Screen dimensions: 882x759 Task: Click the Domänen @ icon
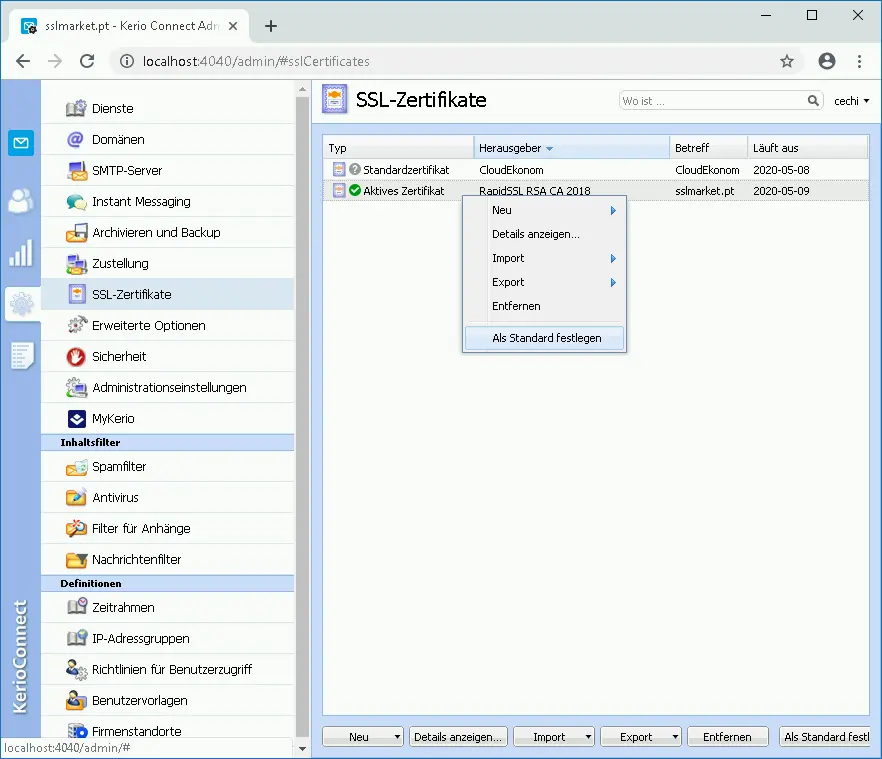tap(75, 139)
